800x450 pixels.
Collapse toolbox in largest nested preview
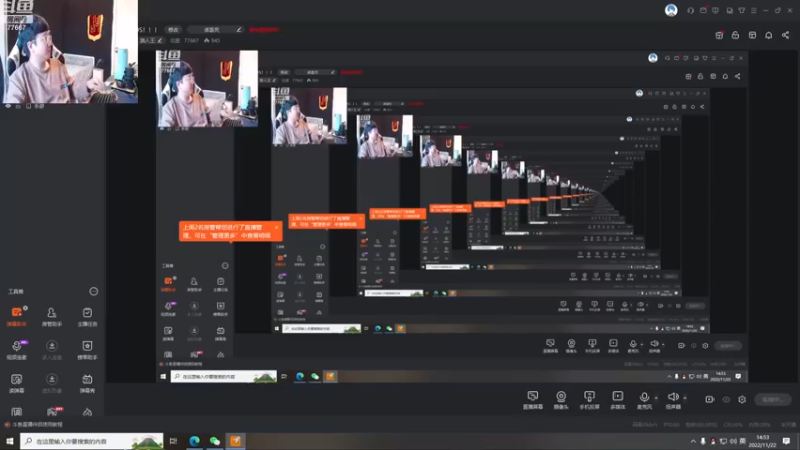225,266
